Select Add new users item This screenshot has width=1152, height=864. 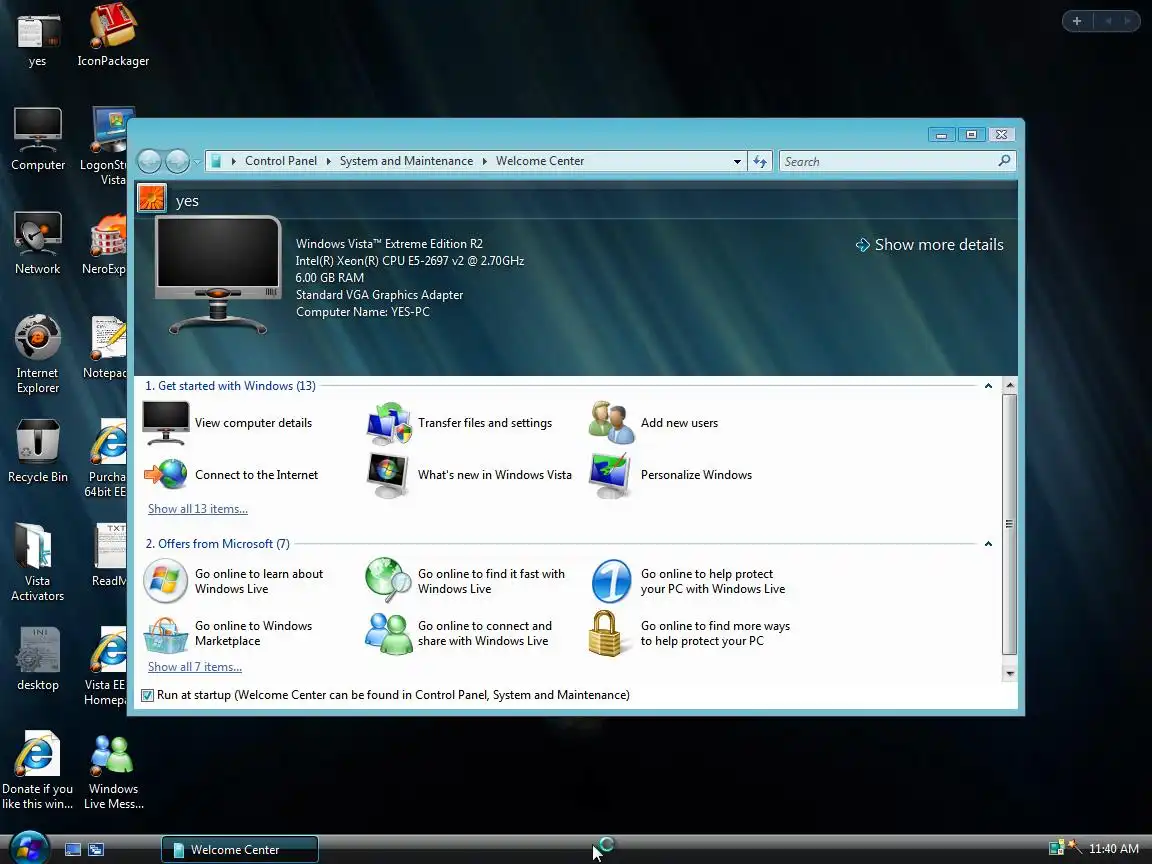(x=654, y=423)
